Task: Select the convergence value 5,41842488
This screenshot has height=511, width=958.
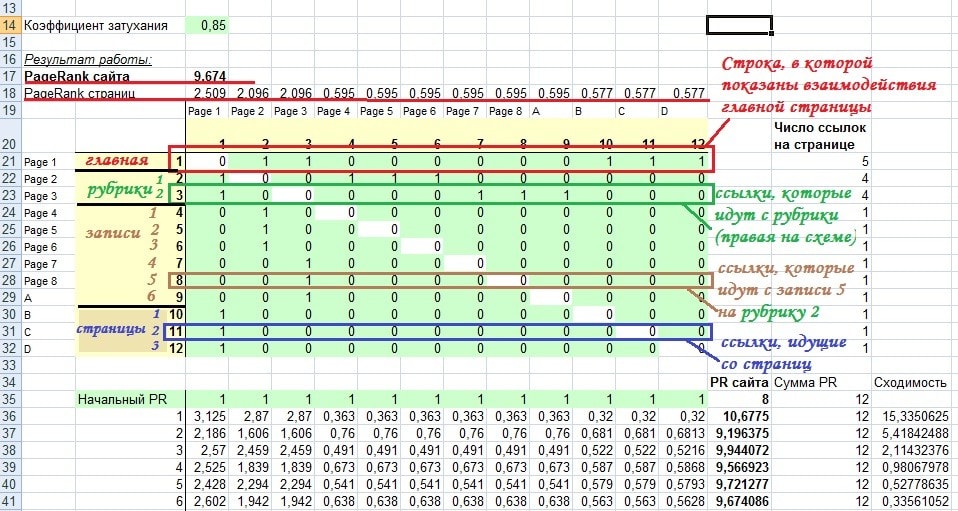Action: coord(914,434)
